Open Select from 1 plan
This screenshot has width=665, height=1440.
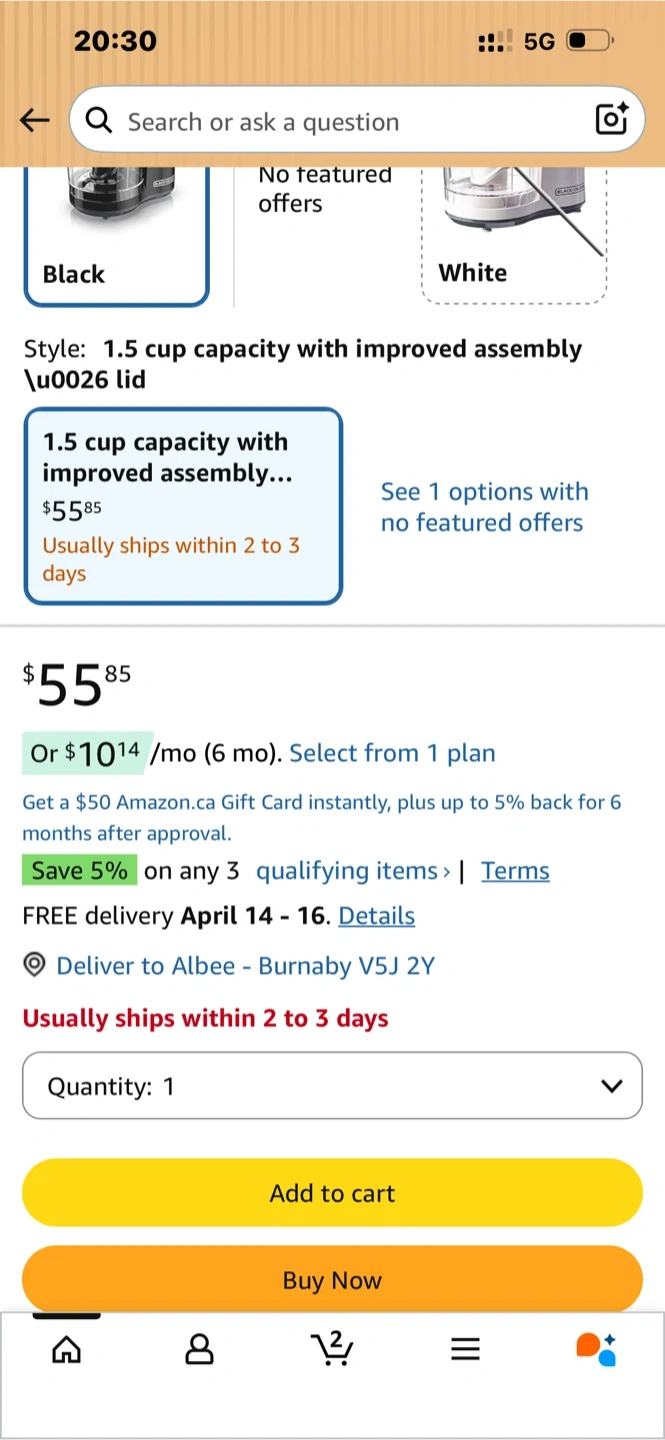pyautogui.click(x=392, y=753)
